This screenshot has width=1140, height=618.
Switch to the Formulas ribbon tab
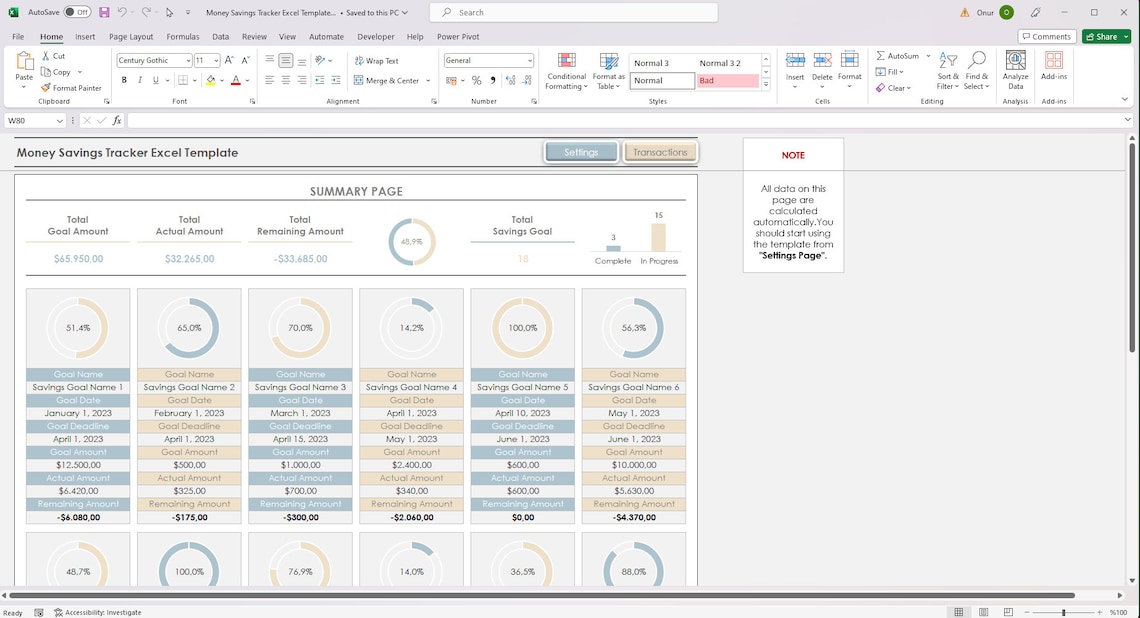click(182, 36)
